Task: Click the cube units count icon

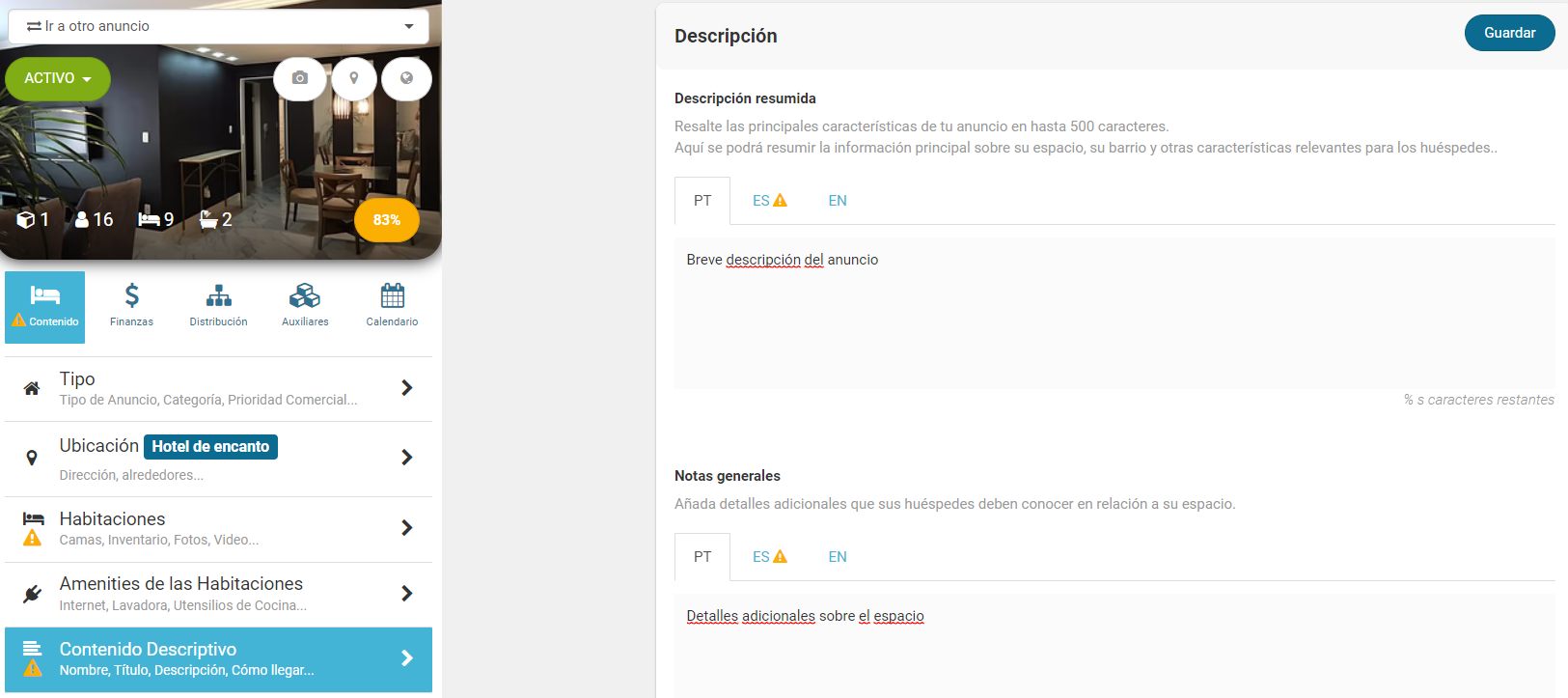Action: [26, 220]
